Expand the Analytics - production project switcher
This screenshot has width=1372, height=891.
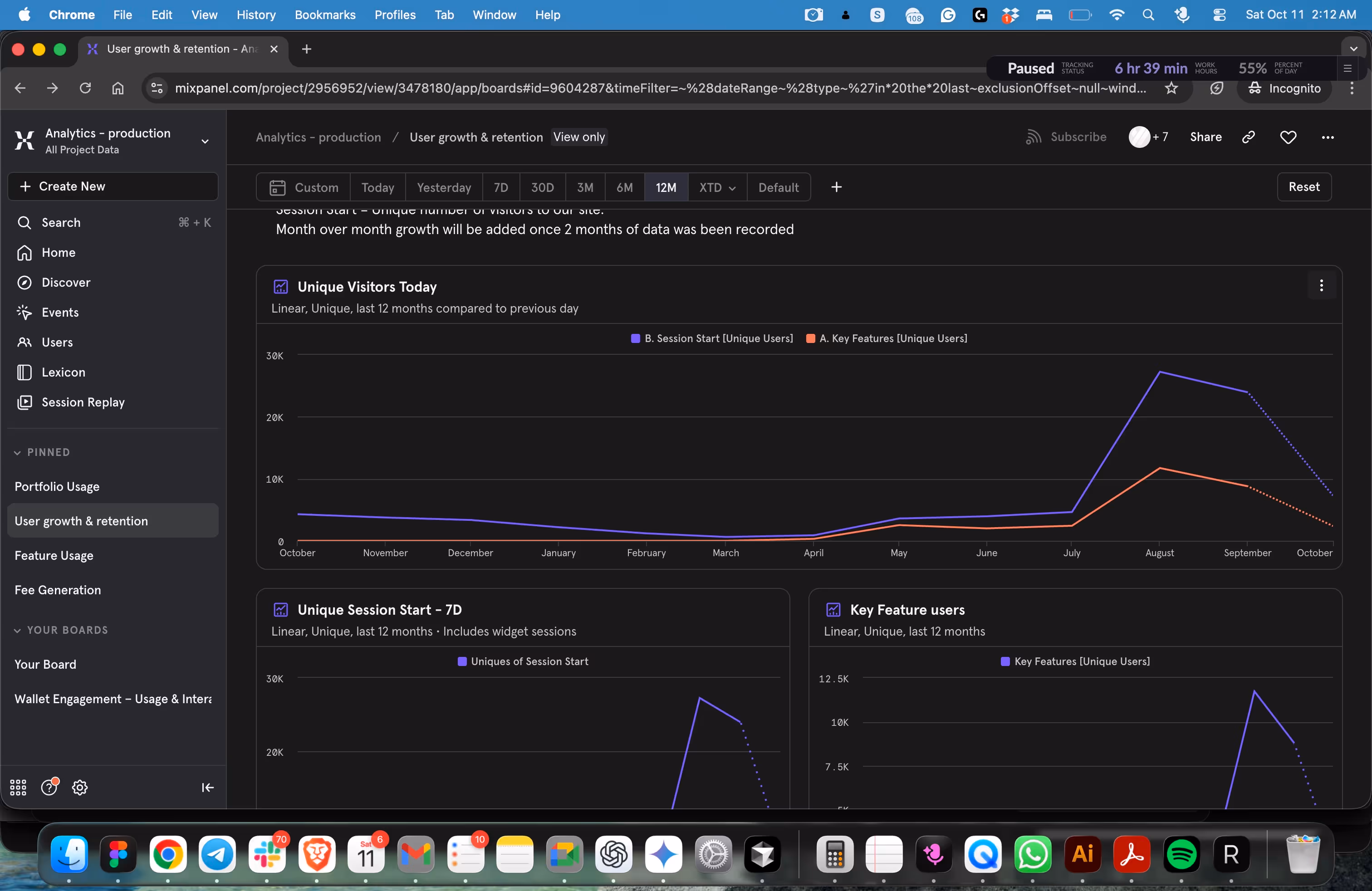[x=205, y=141]
